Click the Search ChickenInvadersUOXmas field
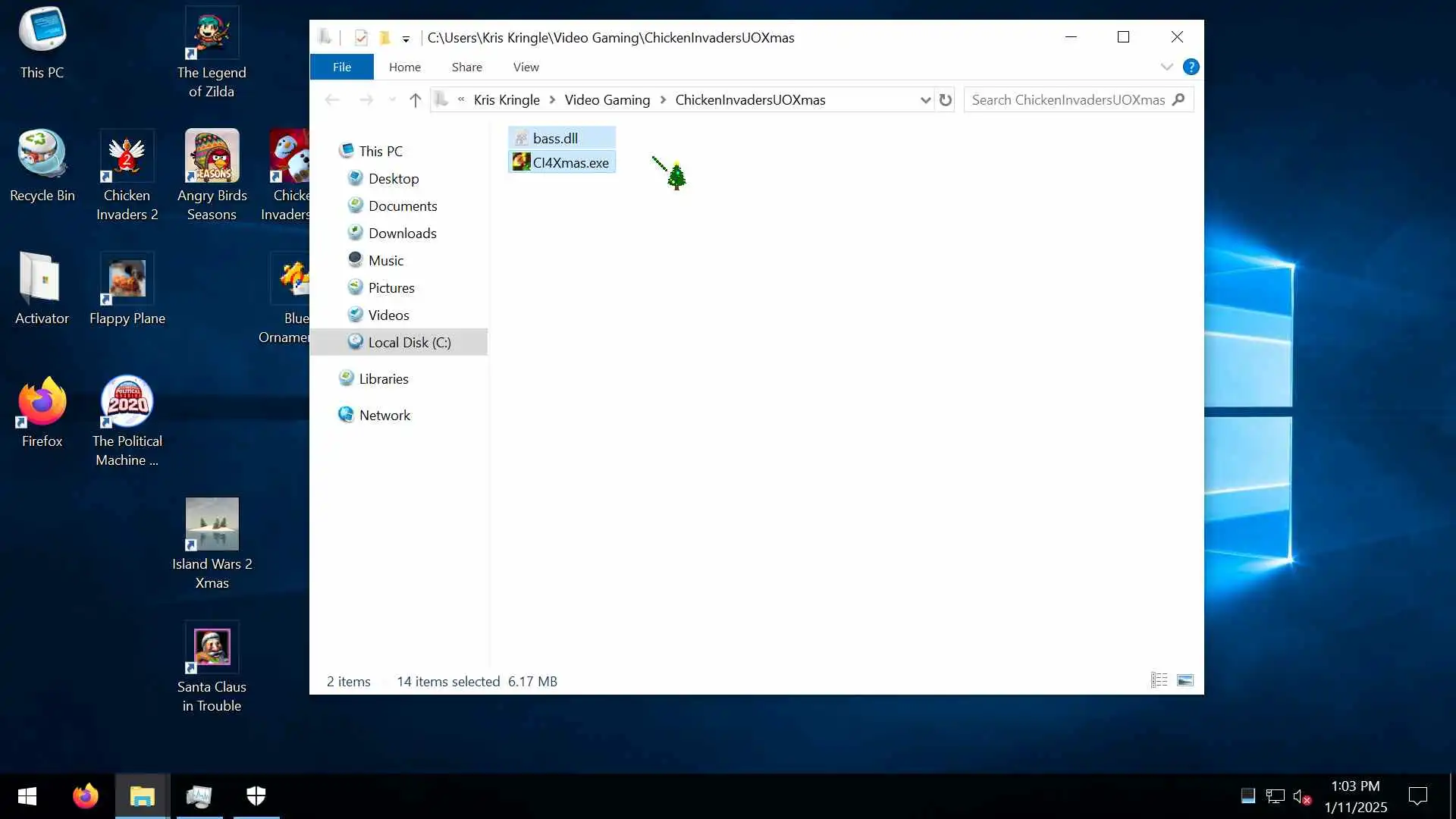 coord(1068,100)
